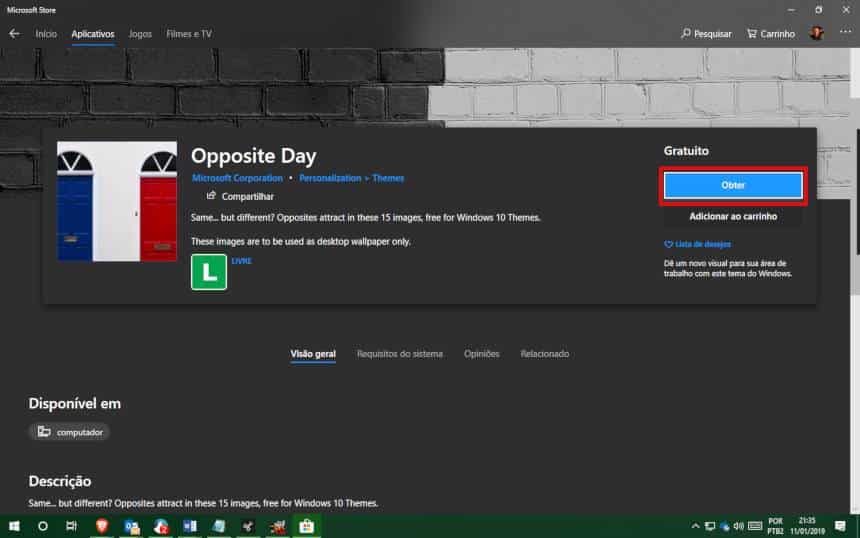Open the LIVRE rating link
Image resolution: width=860 pixels, height=538 pixels.
tap(241, 261)
